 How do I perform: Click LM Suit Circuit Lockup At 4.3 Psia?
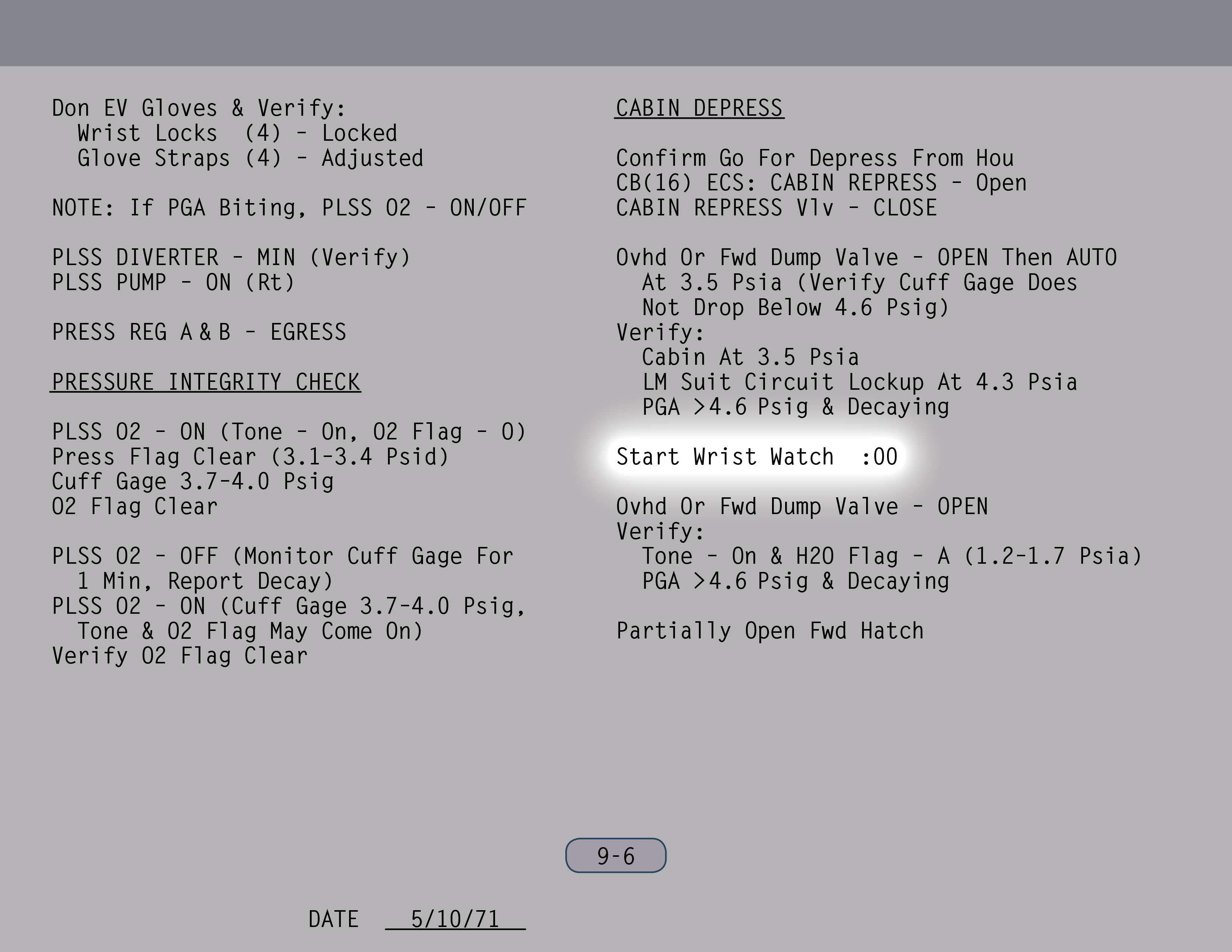pos(859,382)
